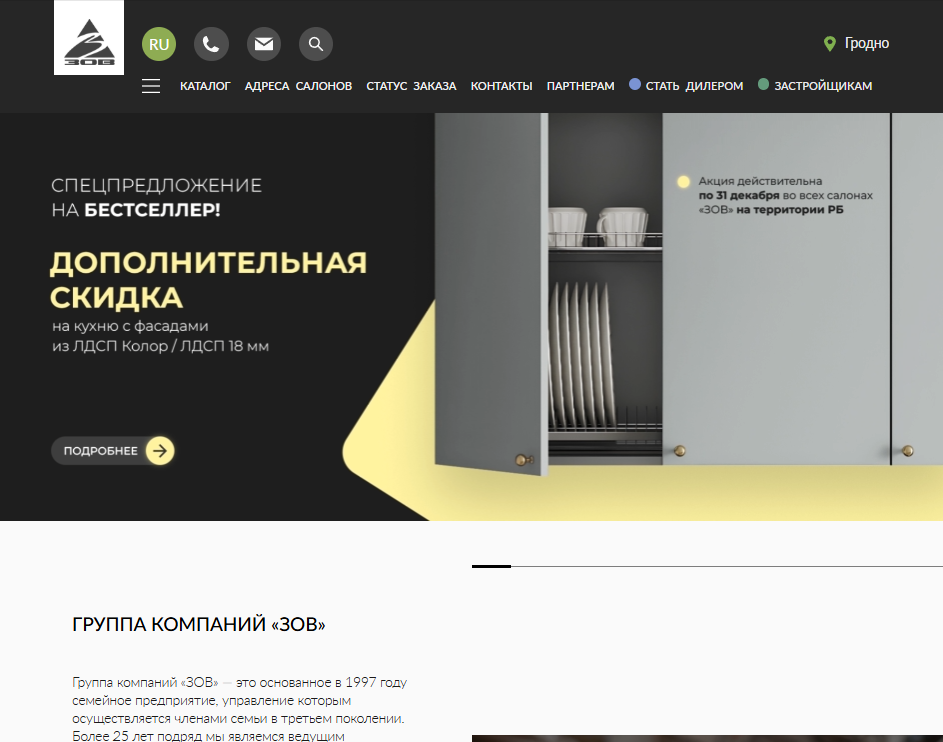The image size is (943, 742).
Task: Click ПАРТНЕРАМ in the top navigation
Action: pyautogui.click(x=581, y=87)
